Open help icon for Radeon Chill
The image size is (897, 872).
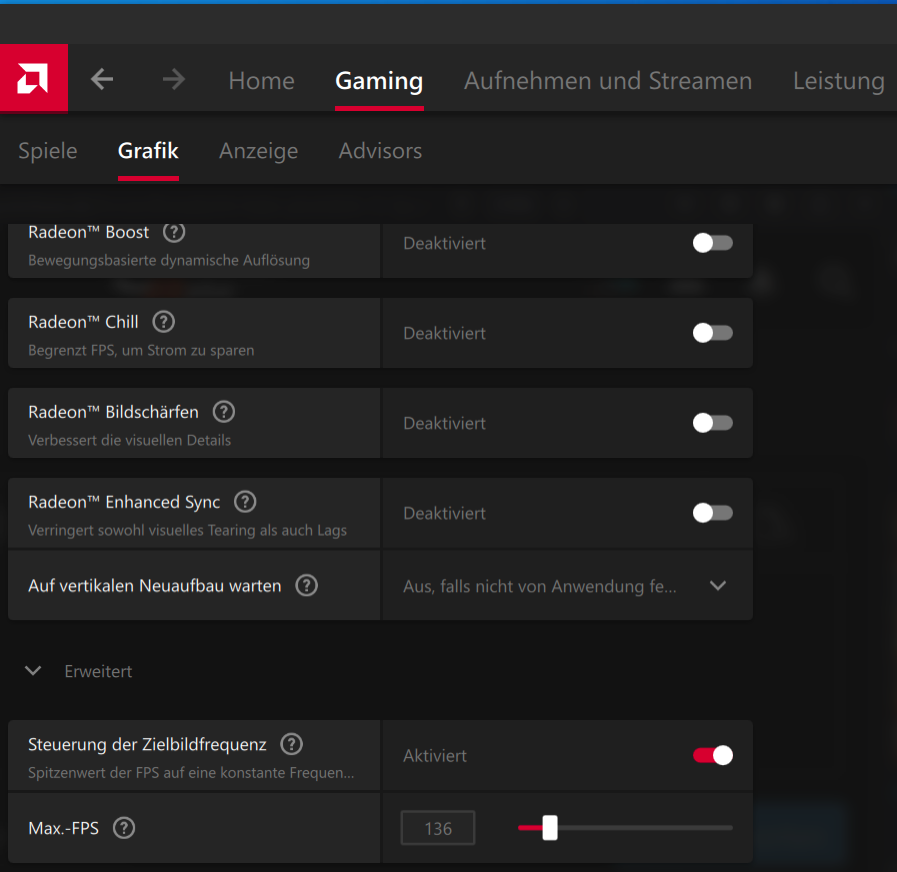(x=164, y=322)
